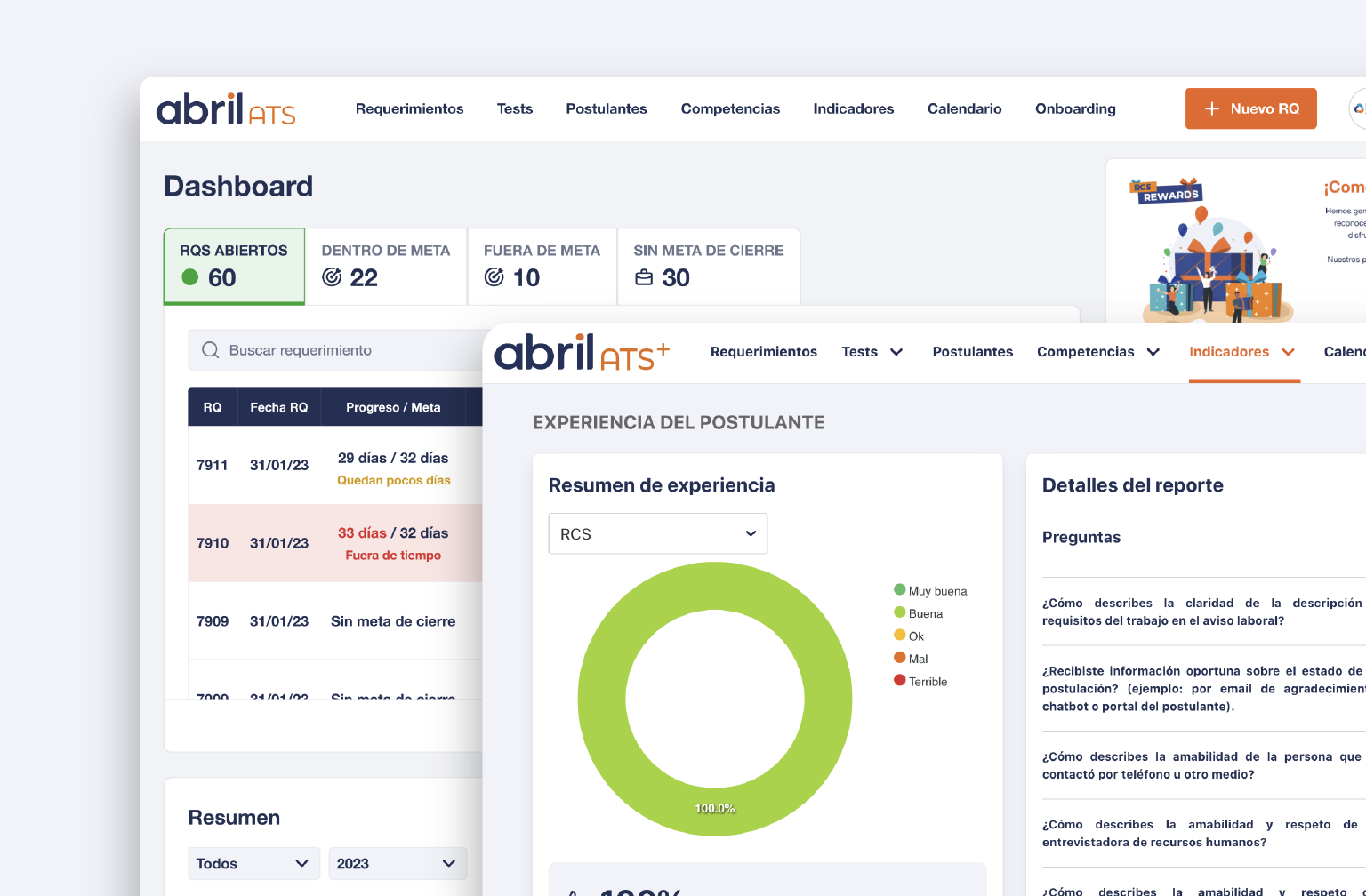The image size is (1366, 896).
Task: Select question about claridad de la descripción
Action: (x=1204, y=612)
